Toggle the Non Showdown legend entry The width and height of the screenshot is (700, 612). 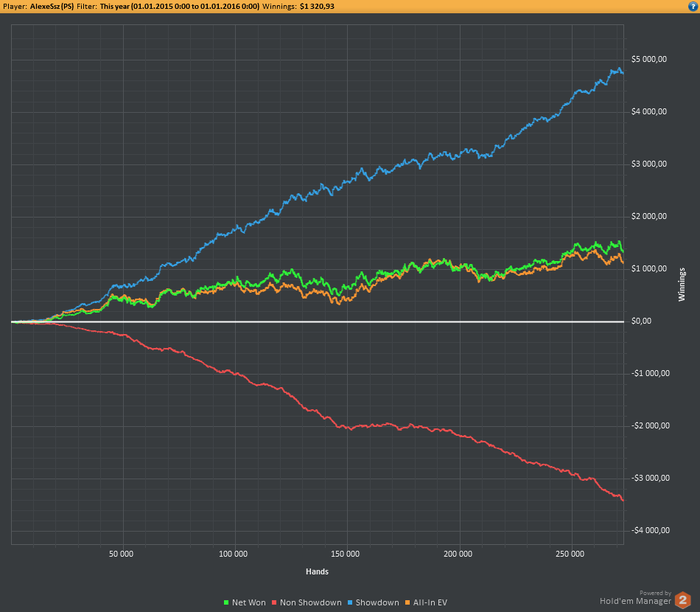[307, 603]
